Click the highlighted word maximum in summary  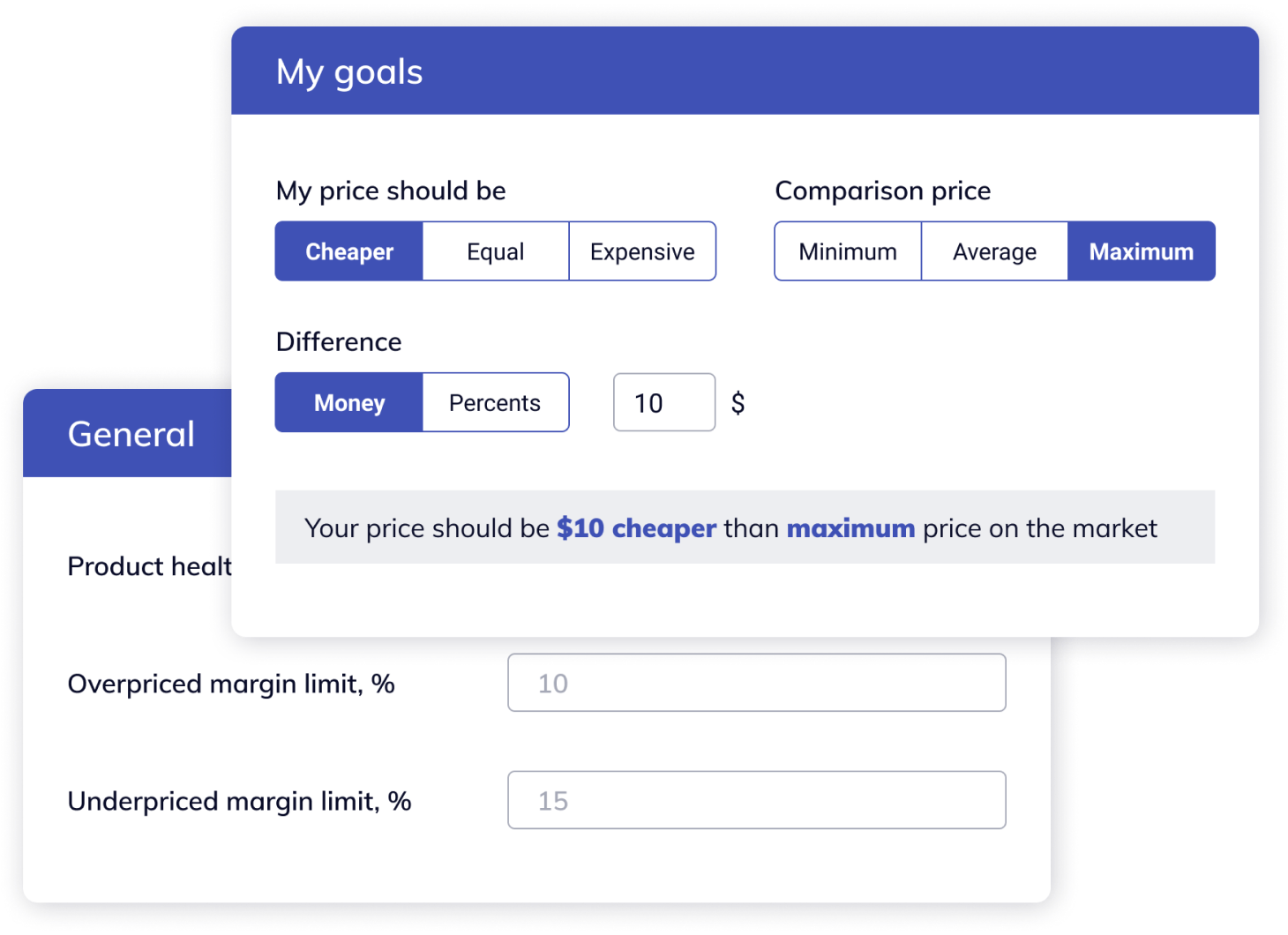coord(850,527)
